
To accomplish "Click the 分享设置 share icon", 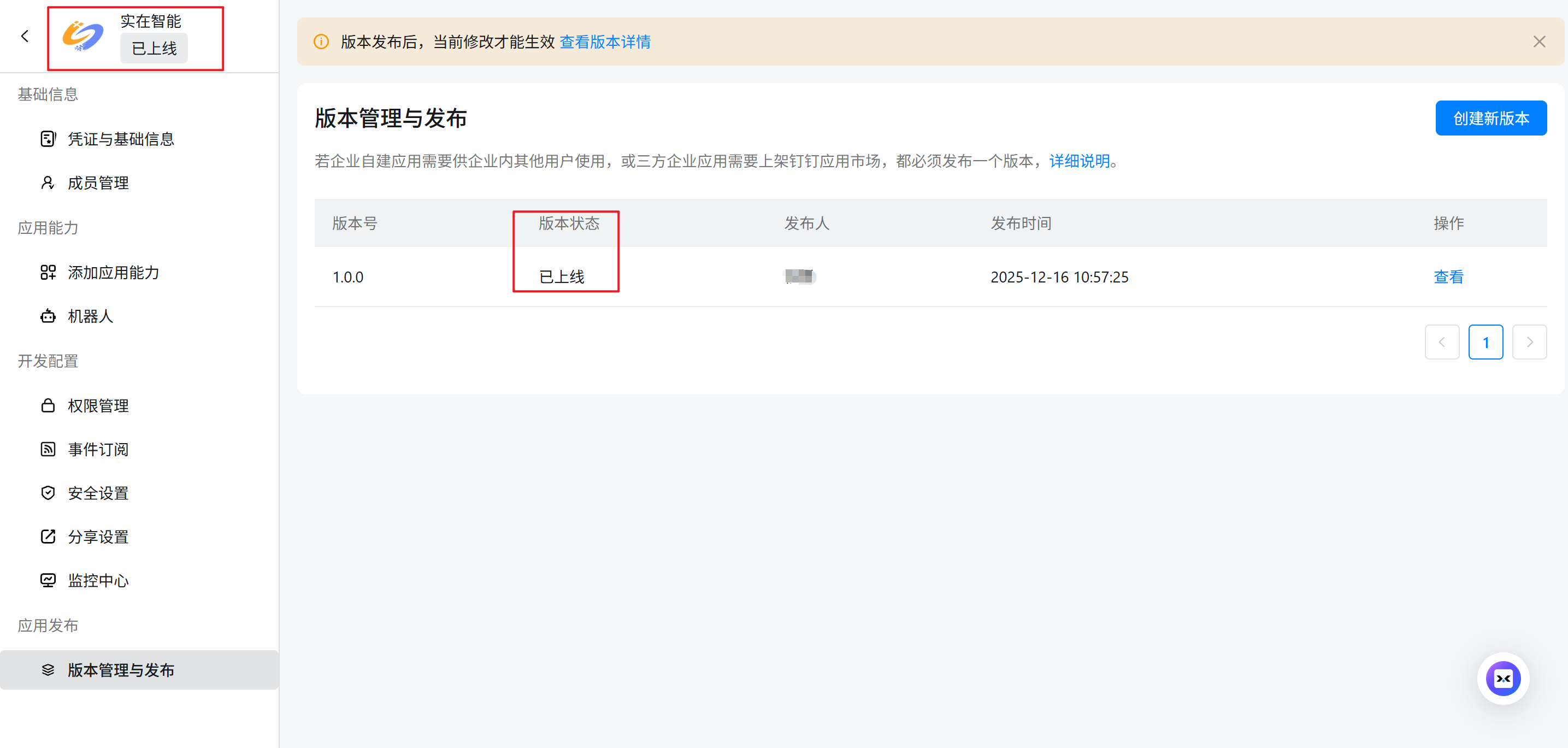I will pyautogui.click(x=48, y=537).
